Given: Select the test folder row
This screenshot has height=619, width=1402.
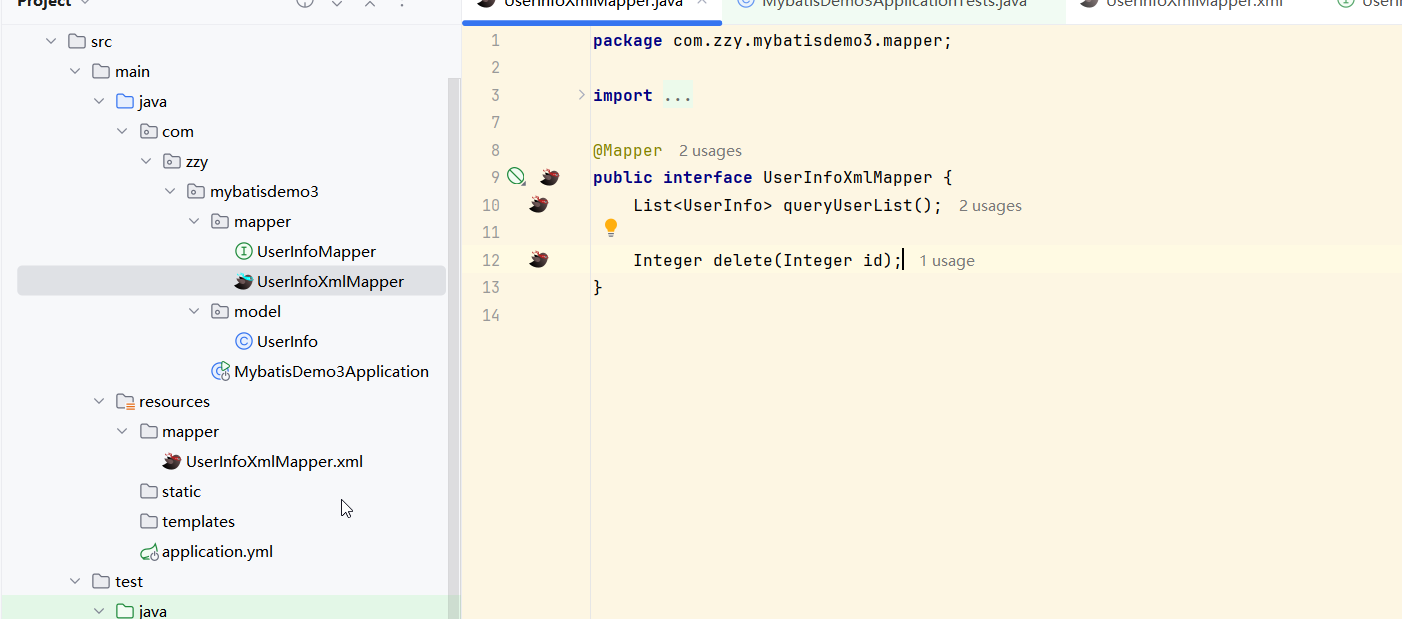Looking at the screenshot, I should [231, 581].
